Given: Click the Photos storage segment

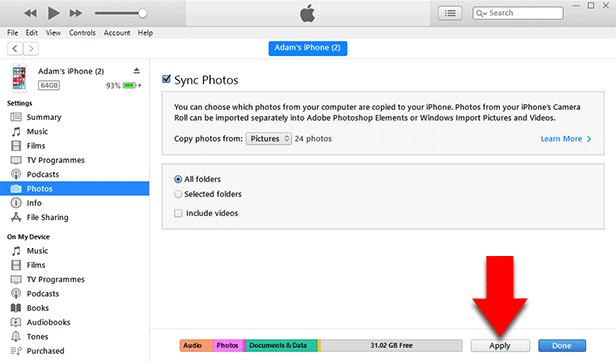Looking at the screenshot, I should click(229, 345).
